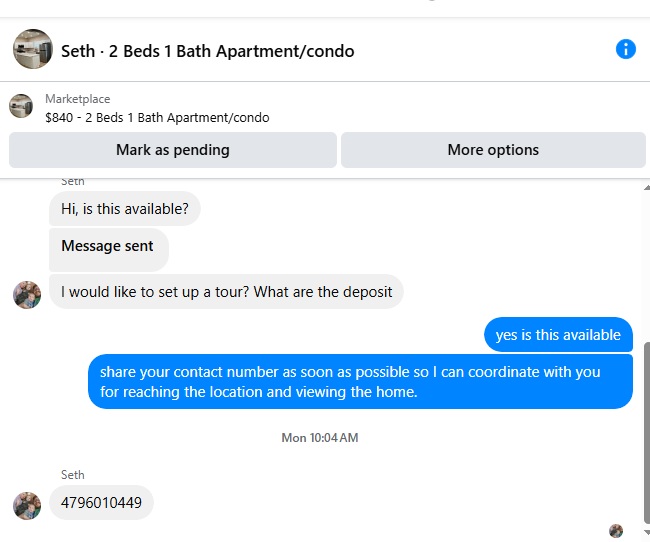
Task: Click the Seth 2 Beds 1 Bath header title
Action: [208, 51]
